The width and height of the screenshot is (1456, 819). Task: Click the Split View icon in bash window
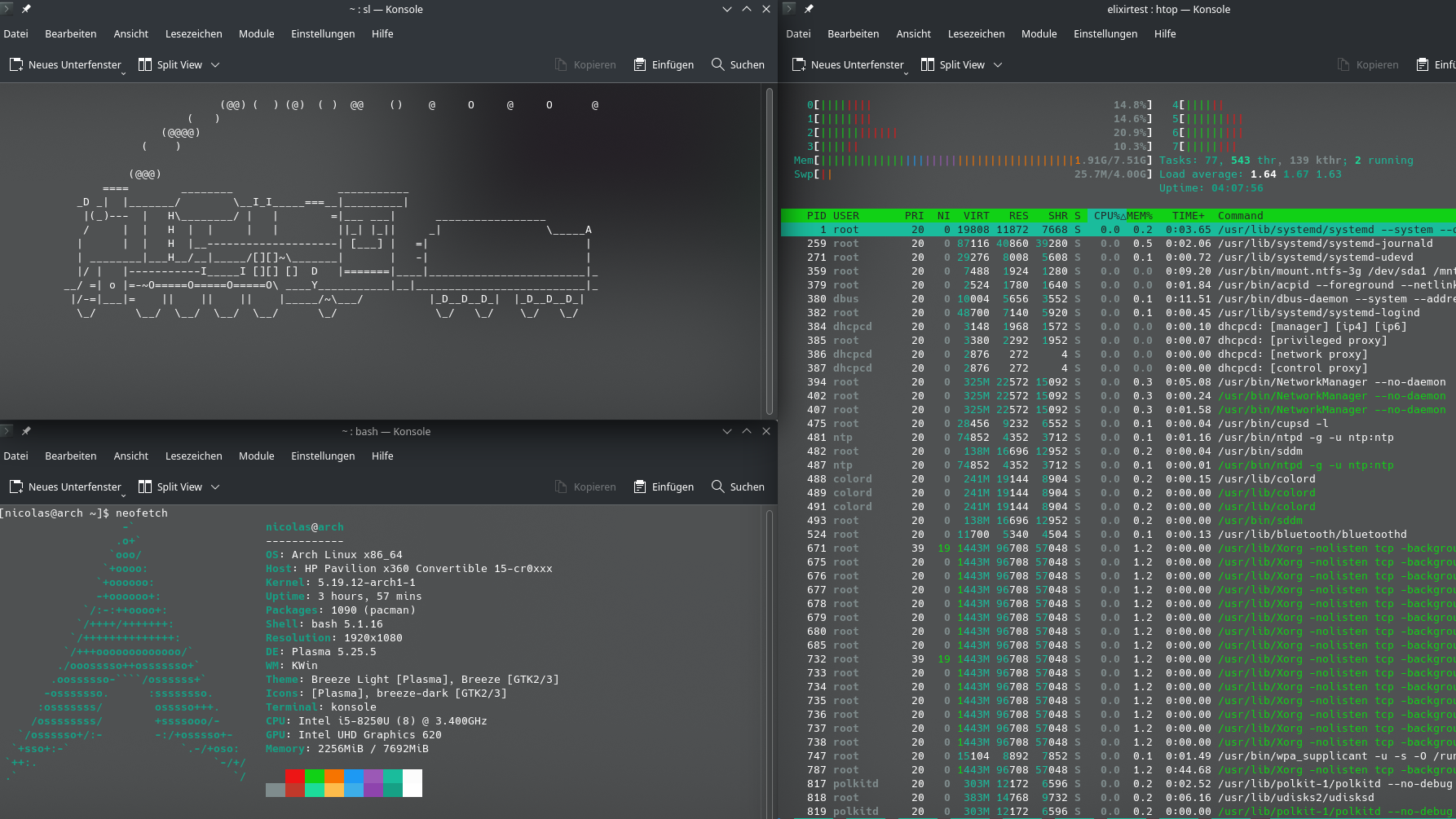(x=145, y=487)
